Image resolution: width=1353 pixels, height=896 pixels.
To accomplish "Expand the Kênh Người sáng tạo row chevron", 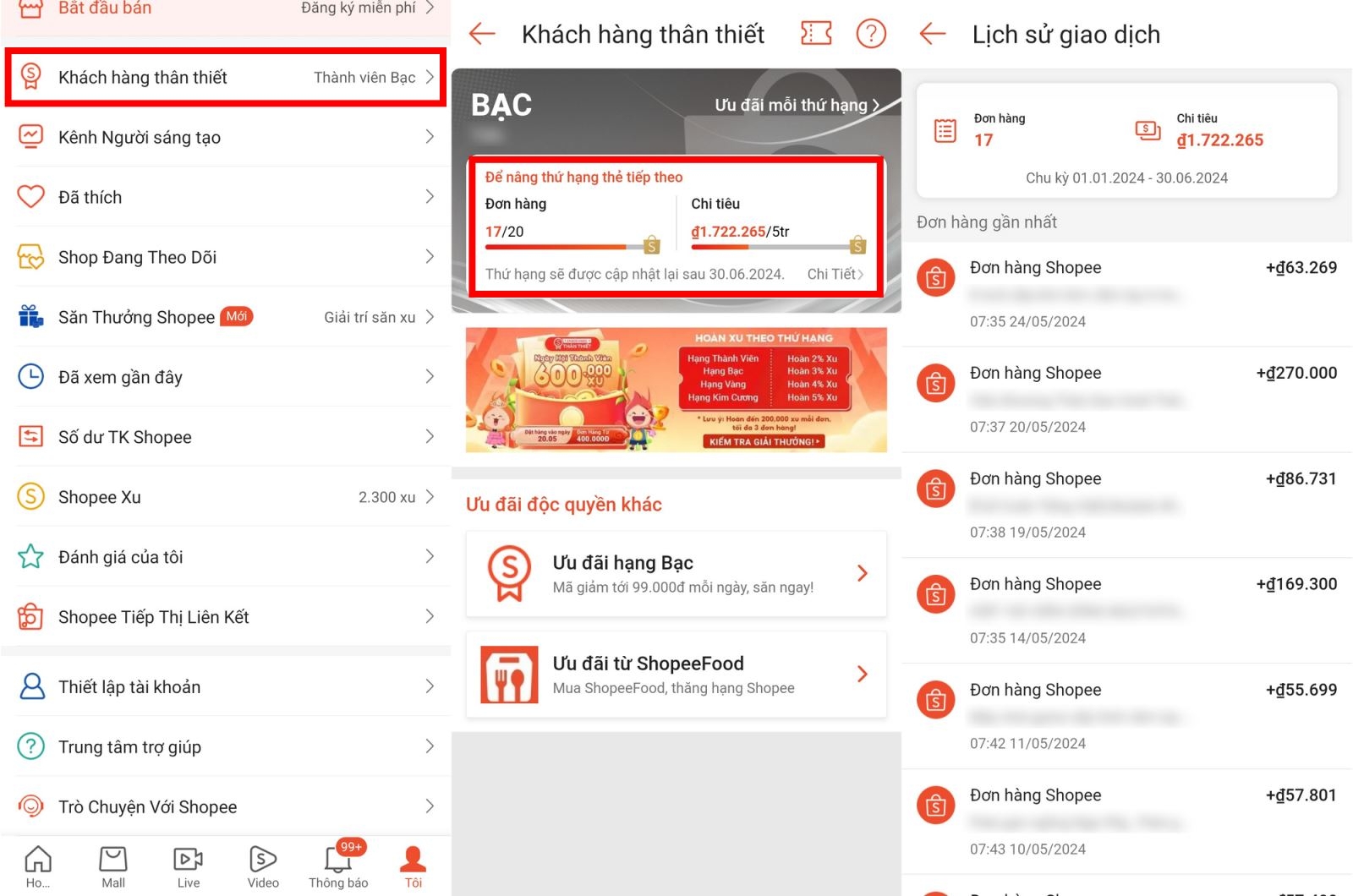I will click(x=430, y=137).
